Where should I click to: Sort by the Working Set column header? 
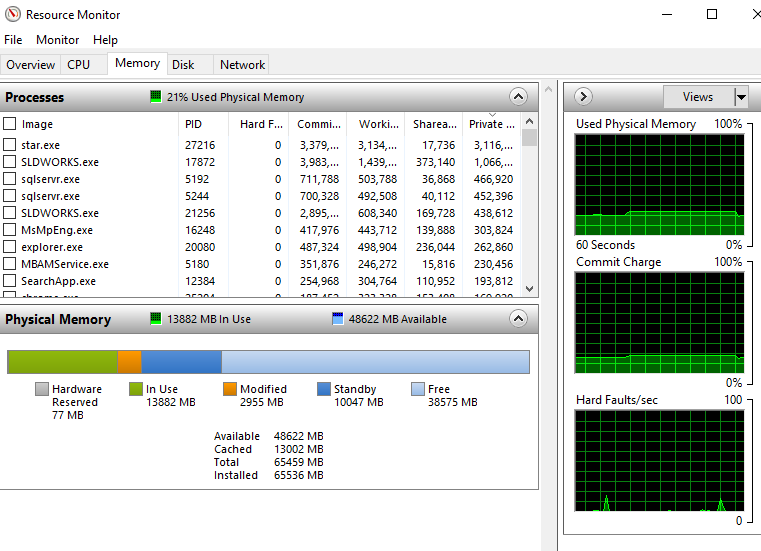point(377,124)
